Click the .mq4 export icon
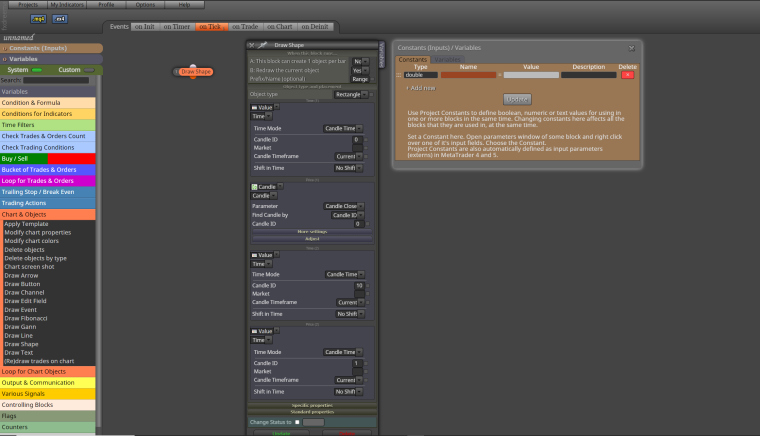 pyautogui.click(x=38, y=19)
